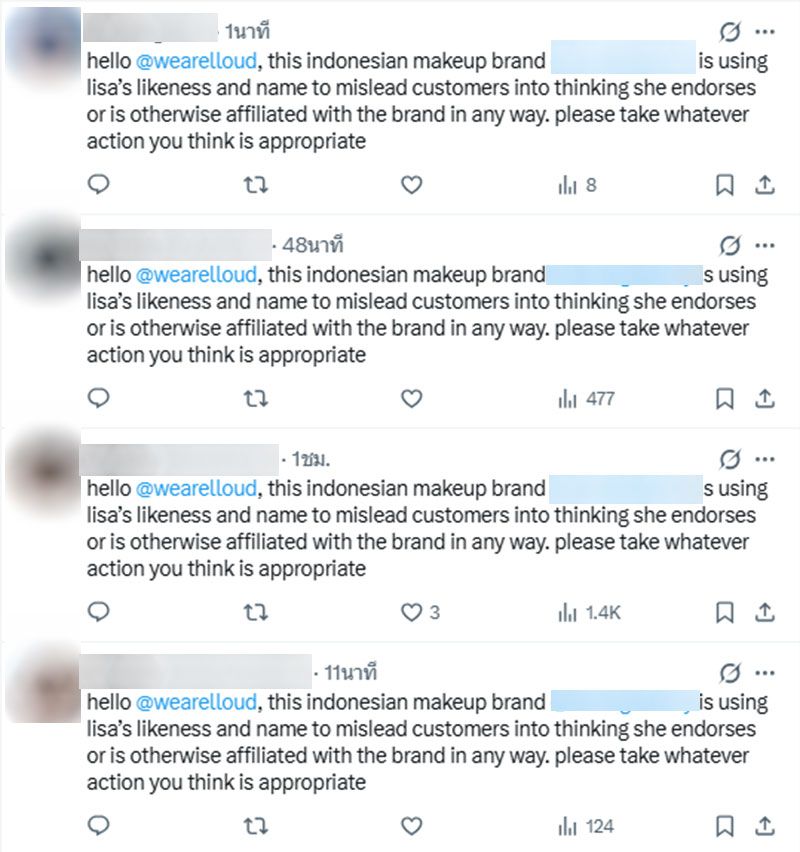Share the tweet with 1.4K views
Screen dimensions: 800x852
[x=764, y=612]
